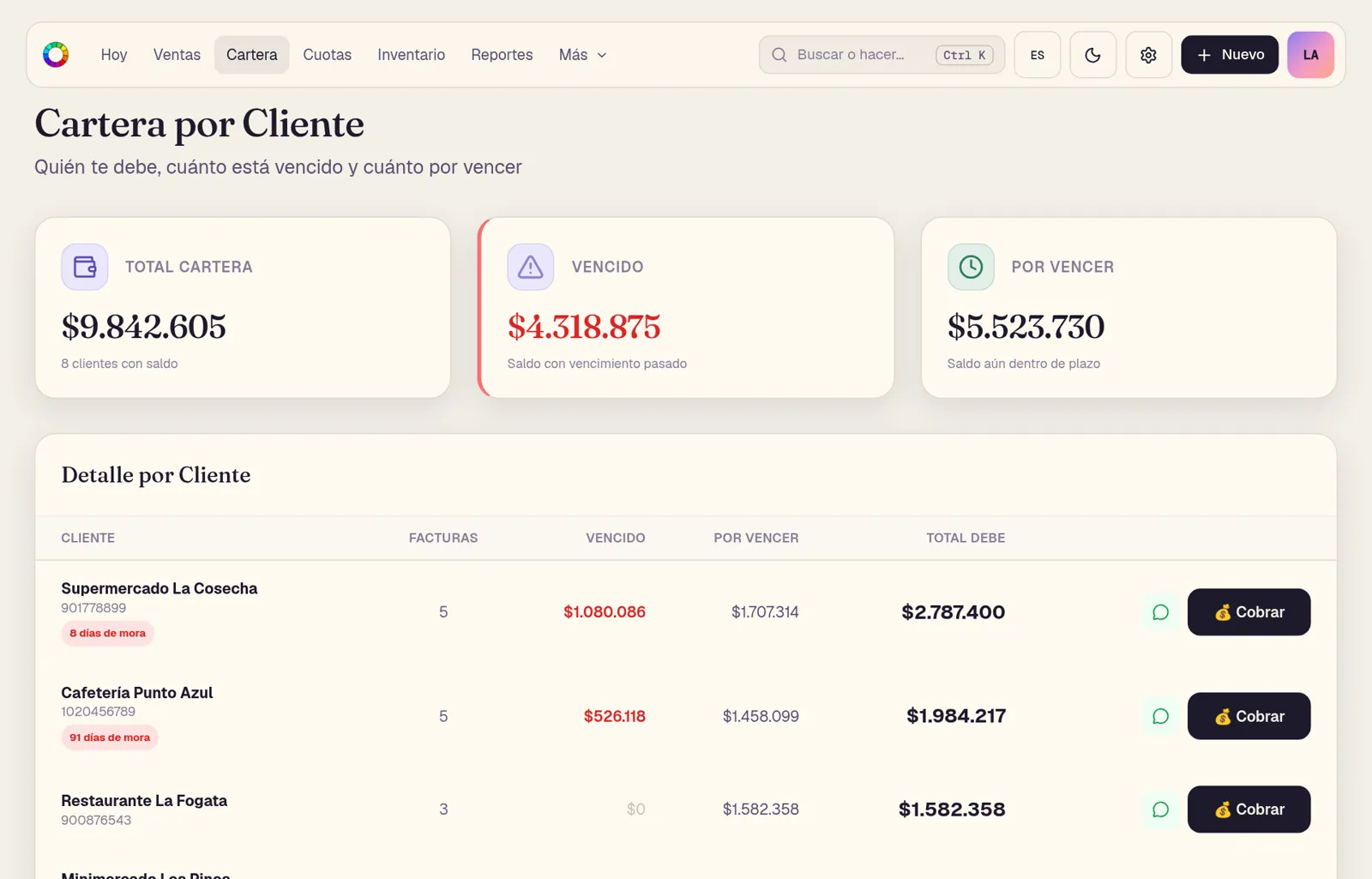Select the Supermercado La Cosecha client name
The image size is (1372, 879).
(159, 588)
